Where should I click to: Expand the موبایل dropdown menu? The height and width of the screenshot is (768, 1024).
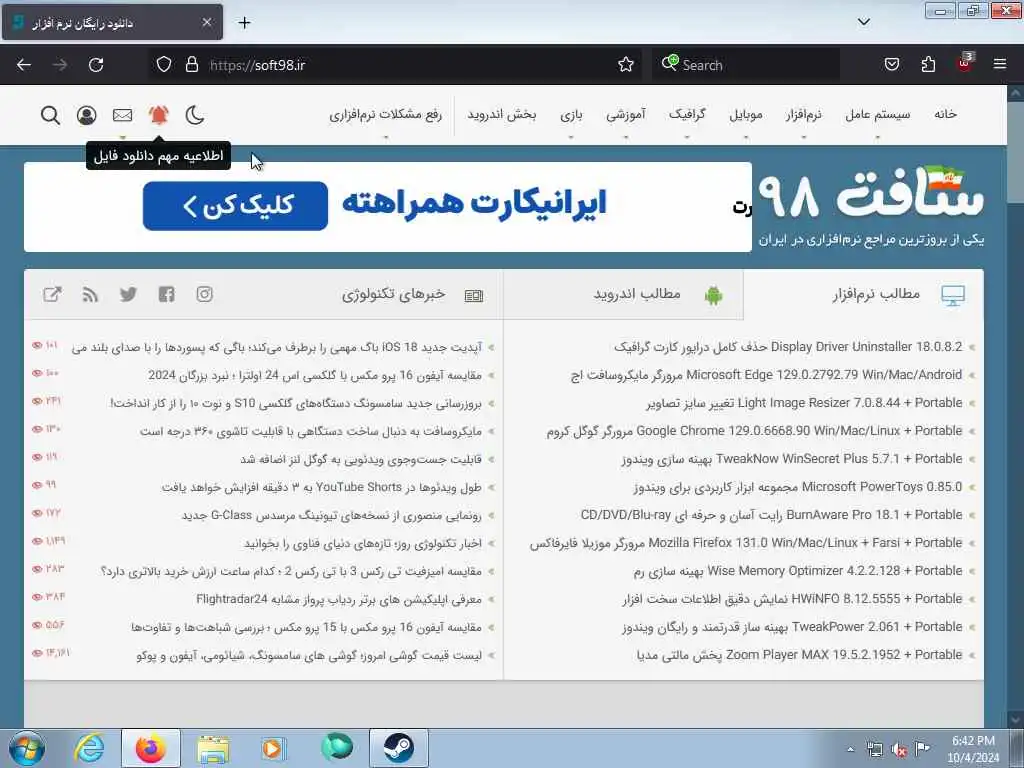745,115
